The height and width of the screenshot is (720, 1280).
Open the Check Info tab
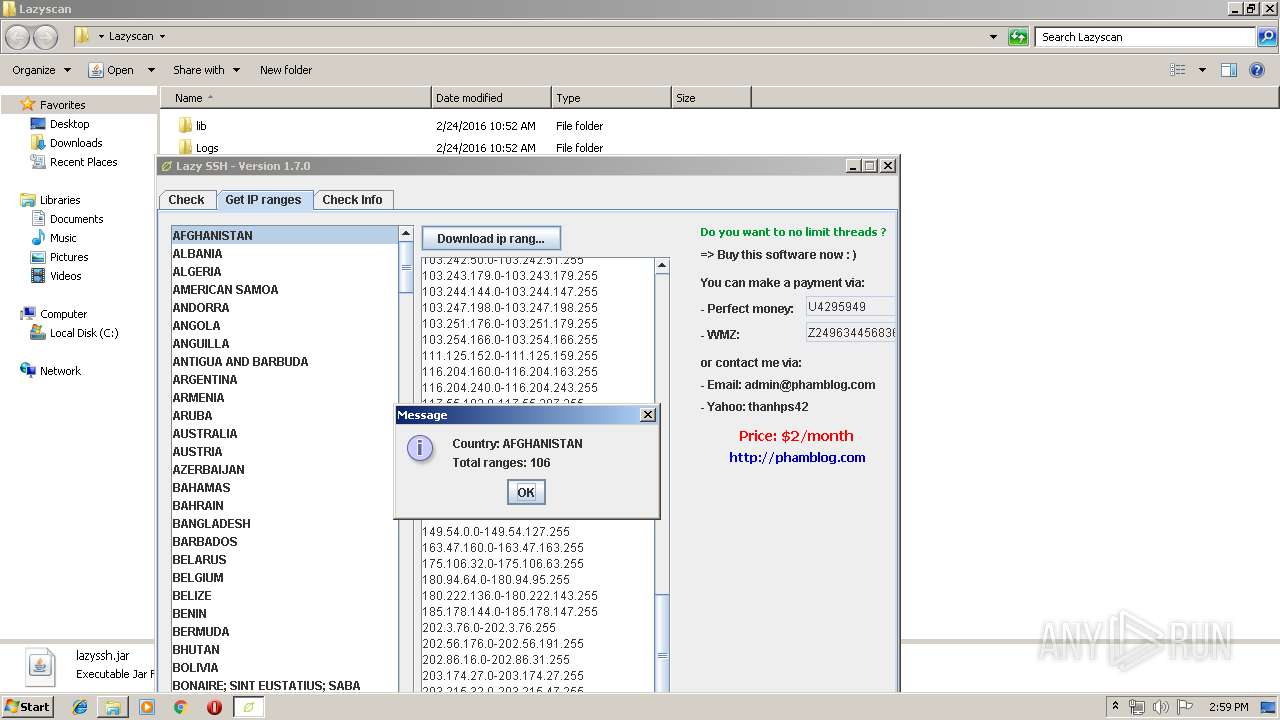[x=352, y=200]
